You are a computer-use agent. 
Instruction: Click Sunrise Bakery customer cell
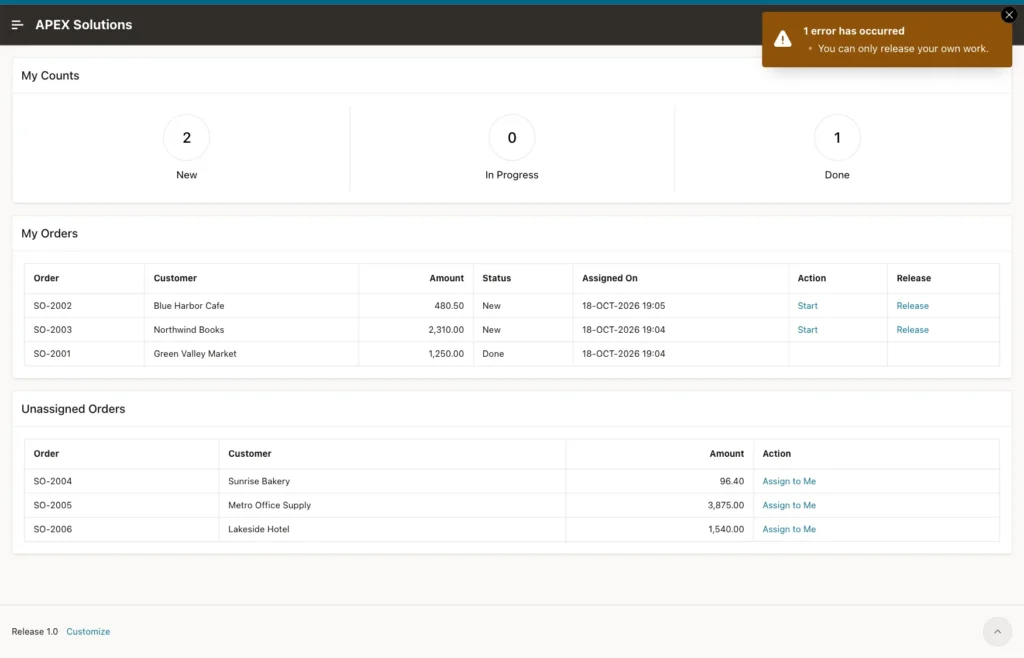coord(392,481)
